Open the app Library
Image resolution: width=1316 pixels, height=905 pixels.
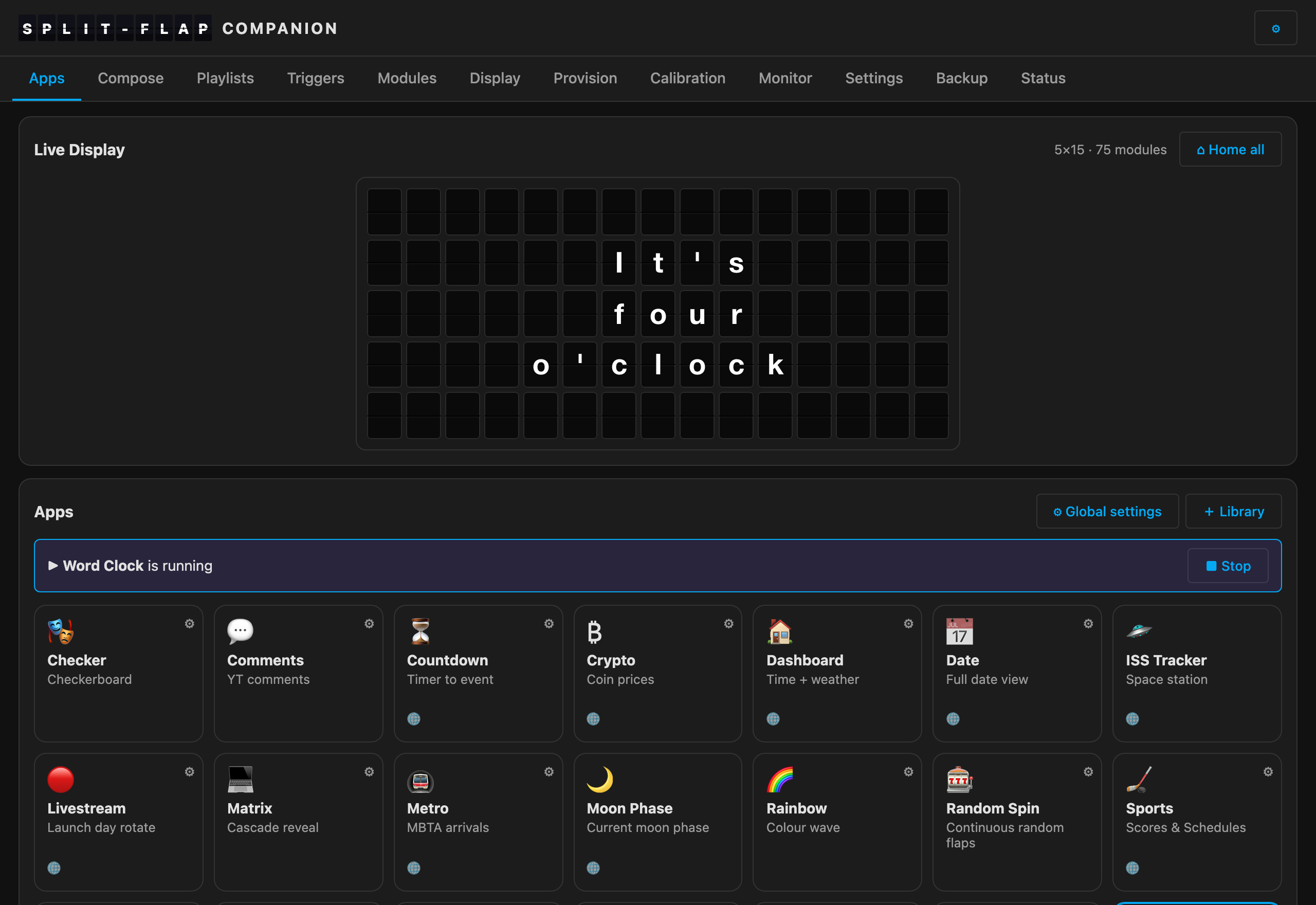(1233, 512)
